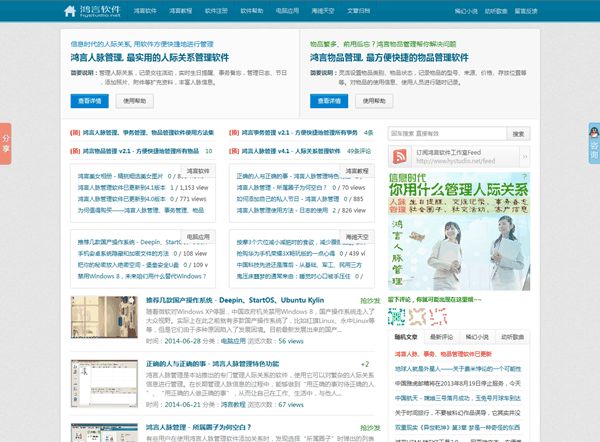Open 软件帮助 in the top navigation
Viewport: 600px width, 442px height.
pos(252,11)
